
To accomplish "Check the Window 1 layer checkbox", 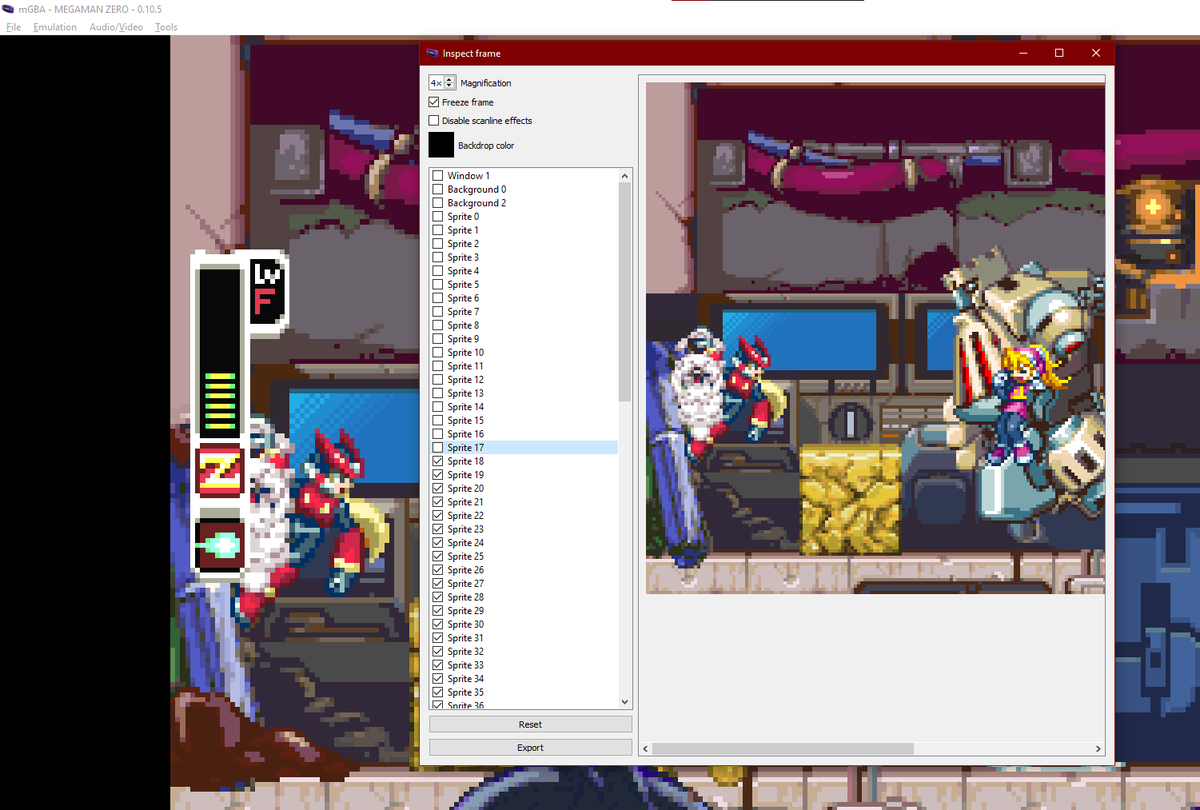I will click(x=438, y=176).
